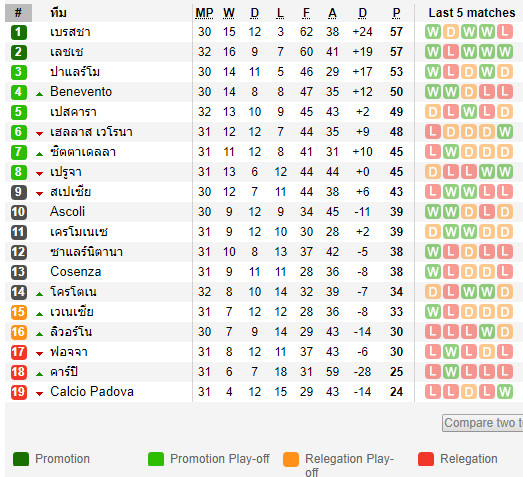This screenshot has height=477, width=523.
Task: Sort table by MP column header
Action: coord(204,13)
